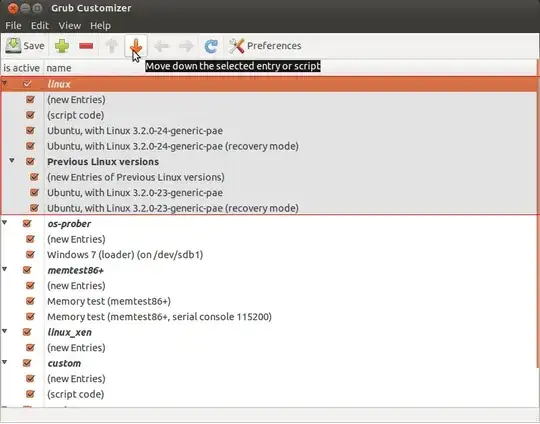Click the name column header
The image size is (540, 424).
(x=59, y=68)
